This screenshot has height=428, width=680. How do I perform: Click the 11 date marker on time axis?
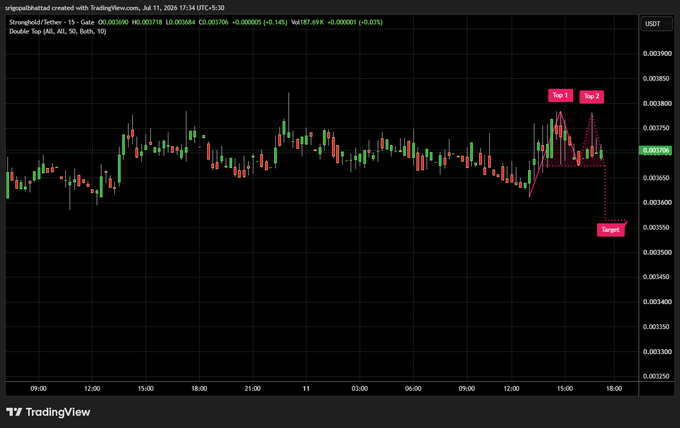306,389
